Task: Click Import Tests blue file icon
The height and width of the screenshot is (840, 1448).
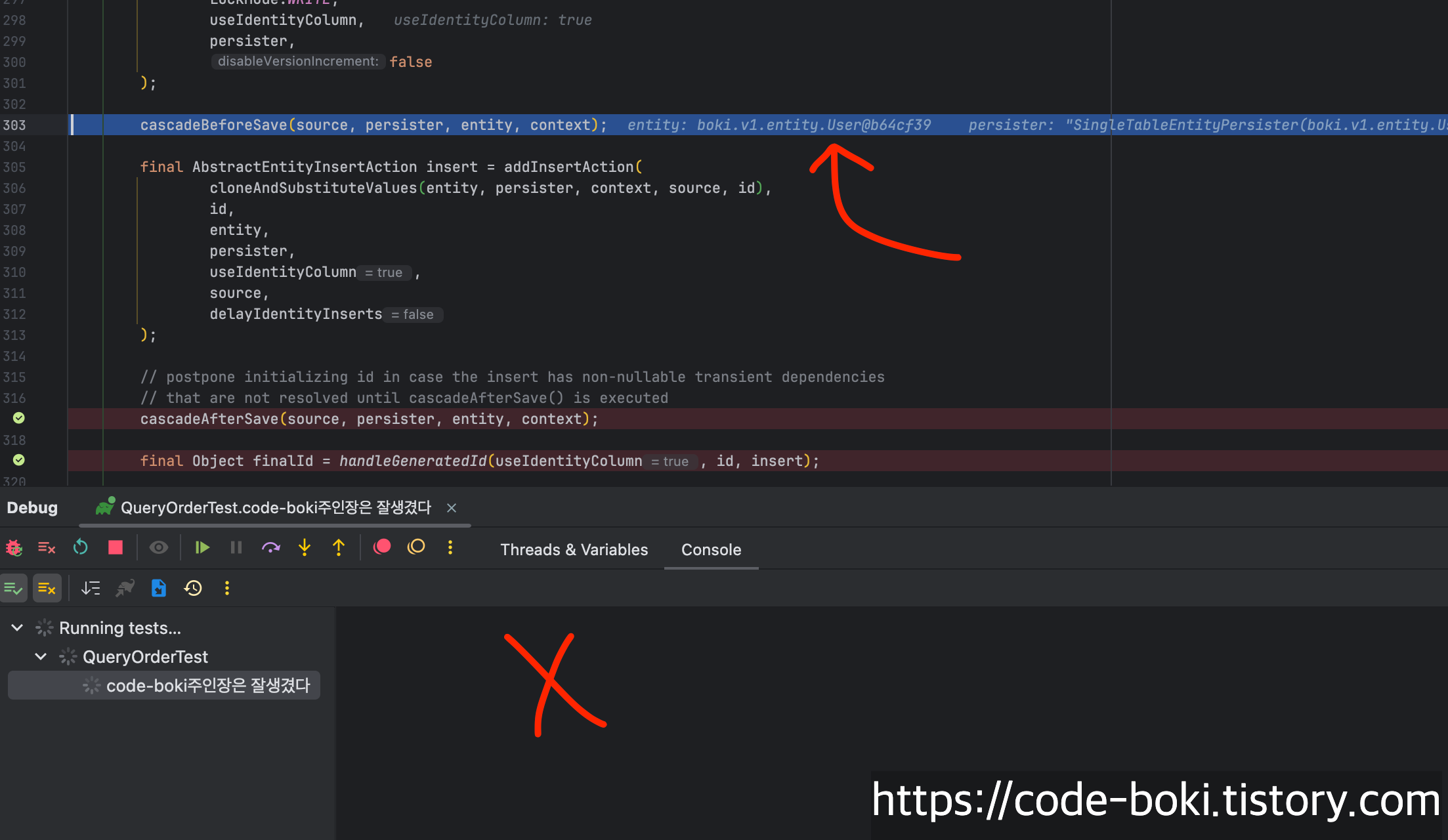Action: pyautogui.click(x=158, y=588)
